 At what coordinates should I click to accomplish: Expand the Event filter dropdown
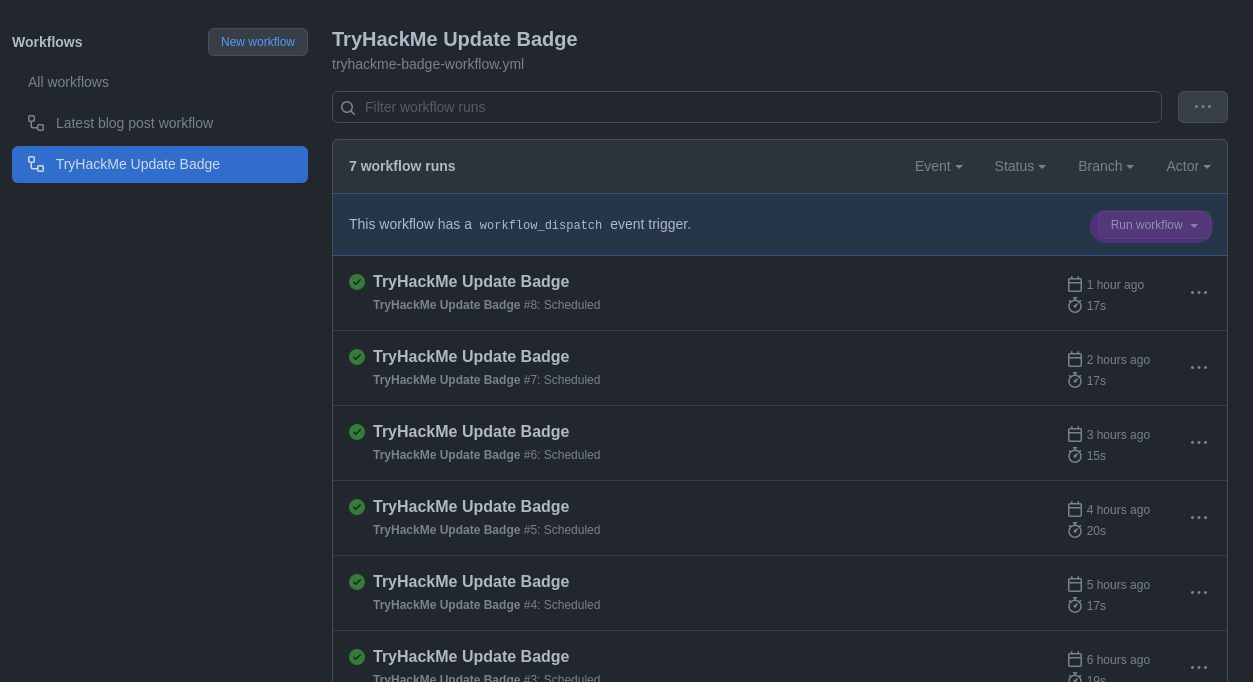click(938, 166)
